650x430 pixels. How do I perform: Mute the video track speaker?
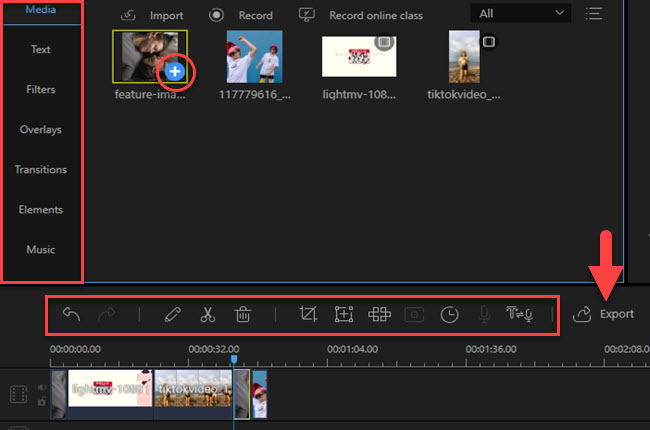tap(41, 387)
